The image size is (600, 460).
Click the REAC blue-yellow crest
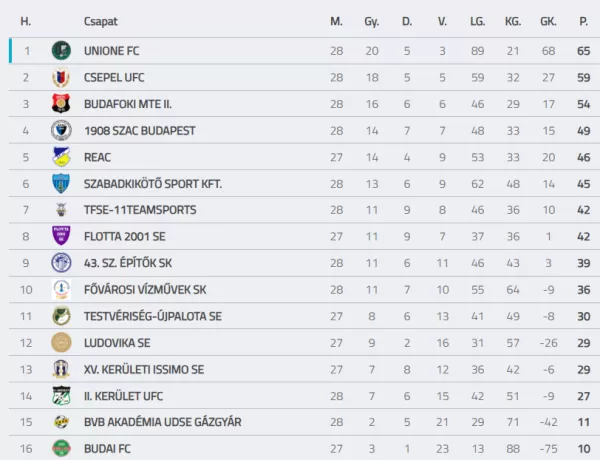coord(61,157)
